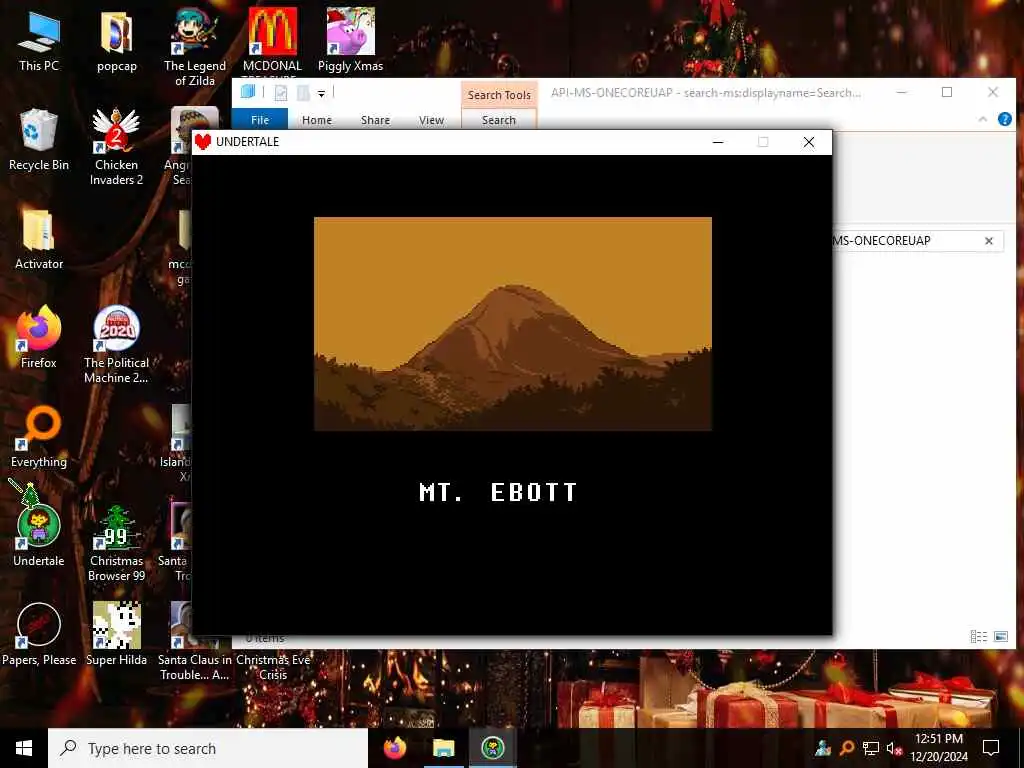Click the Undertale heart icon in title bar
This screenshot has width=1024, height=768.
(x=203, y=142)
